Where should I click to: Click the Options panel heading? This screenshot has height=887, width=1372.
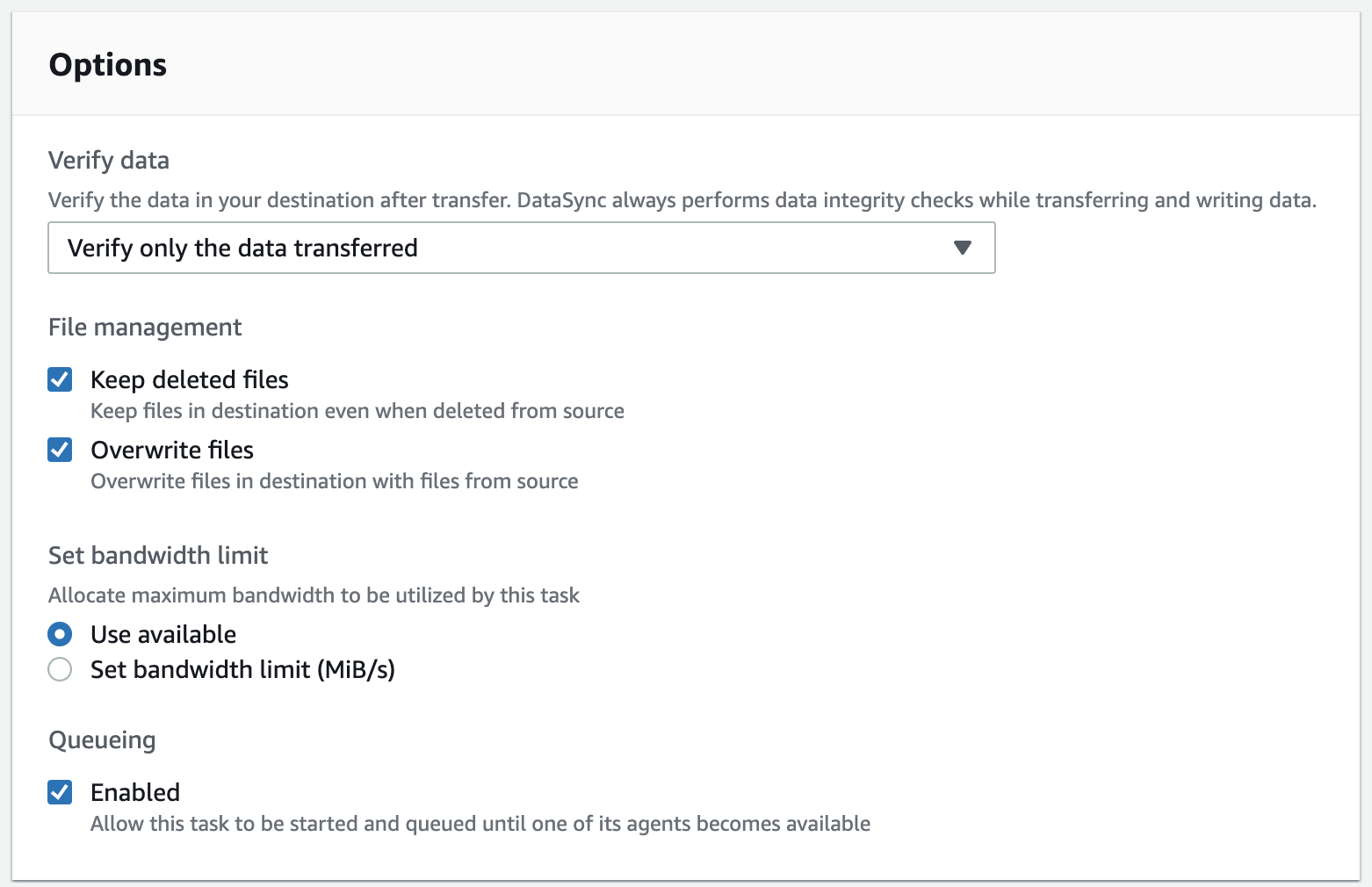pyautogui.click(x=108, y=65)
